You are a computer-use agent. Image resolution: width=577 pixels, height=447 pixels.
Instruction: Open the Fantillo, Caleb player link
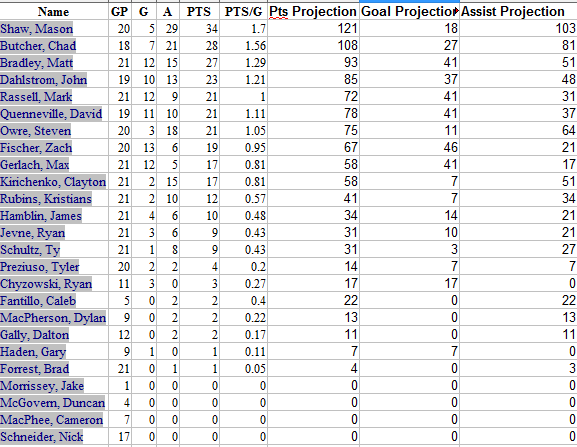tap(38, 301)
